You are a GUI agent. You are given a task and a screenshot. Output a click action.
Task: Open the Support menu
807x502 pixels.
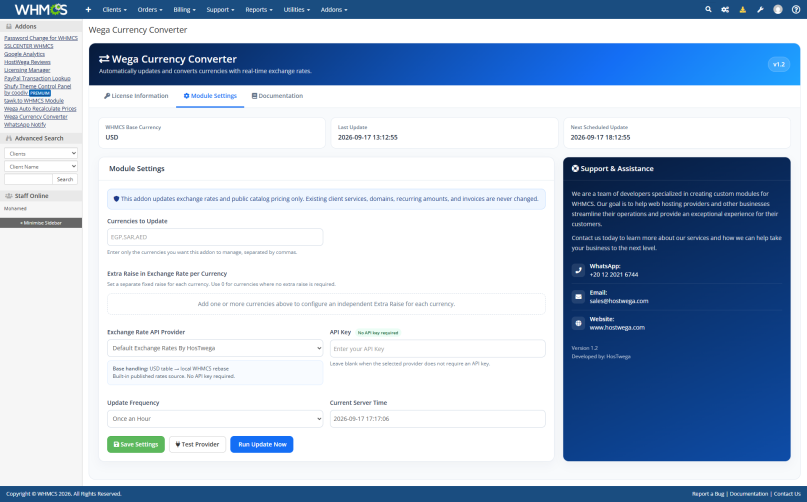tap(220, 9)
